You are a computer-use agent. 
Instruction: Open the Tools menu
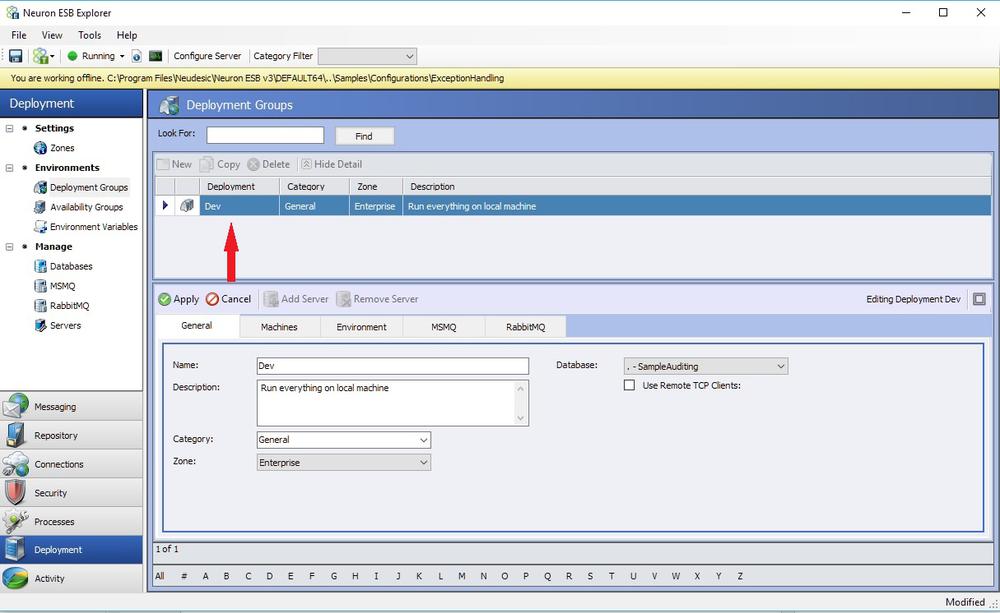point(89,35)
